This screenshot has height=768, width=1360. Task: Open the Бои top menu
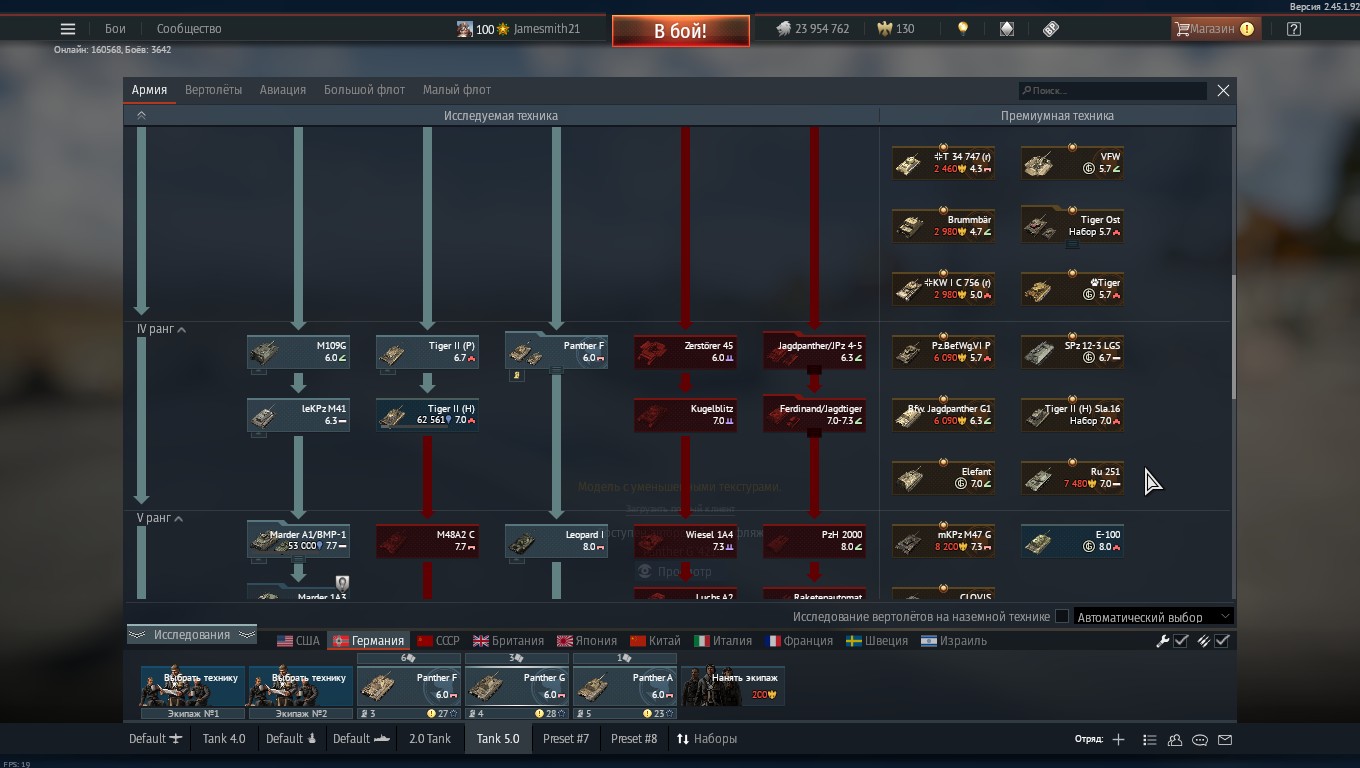[115, 29]
